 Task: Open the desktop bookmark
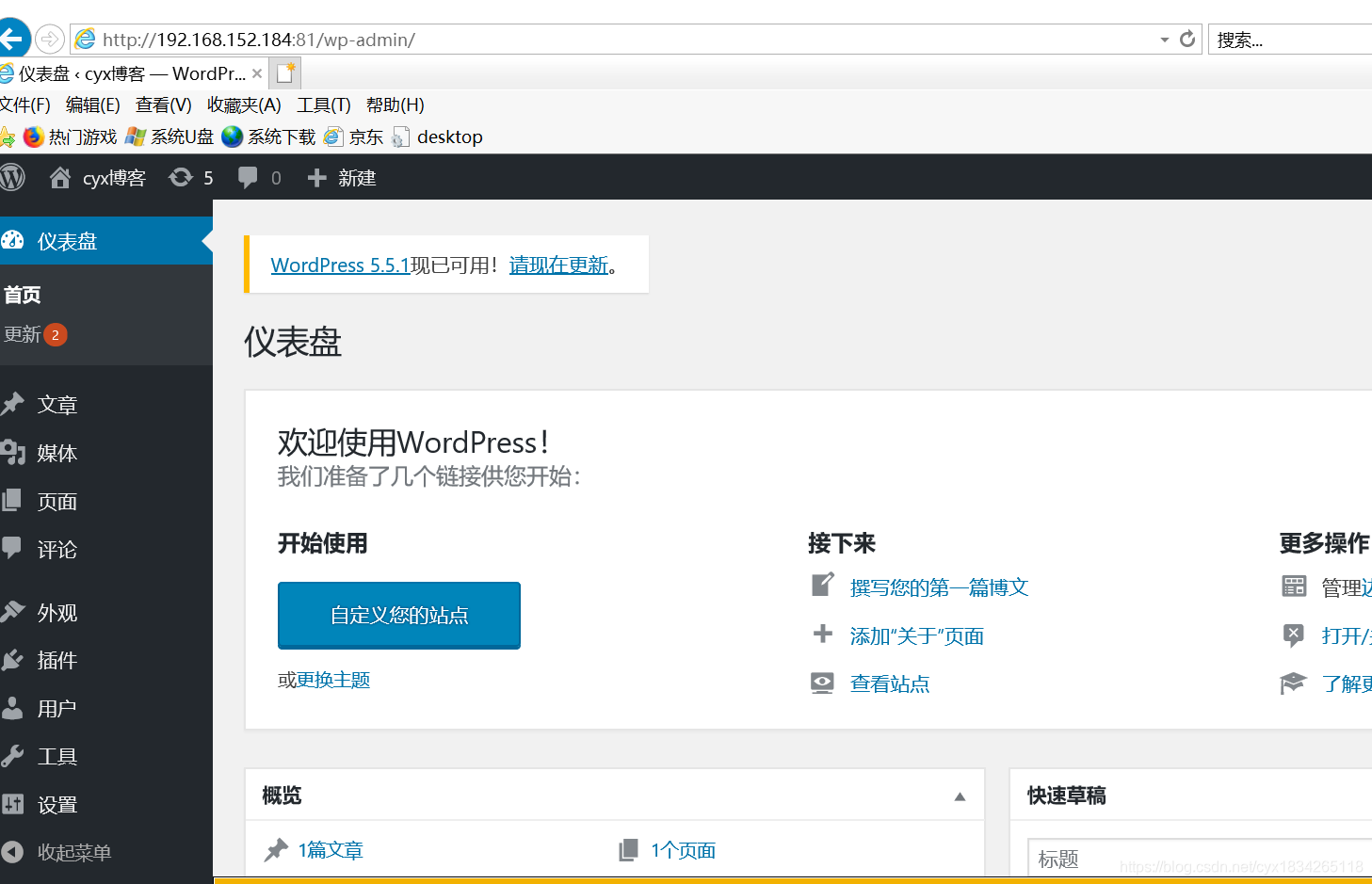438,137
